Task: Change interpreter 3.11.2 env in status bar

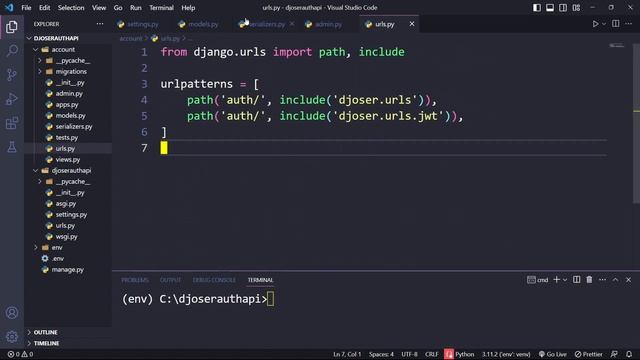Action: pos(506,354)
